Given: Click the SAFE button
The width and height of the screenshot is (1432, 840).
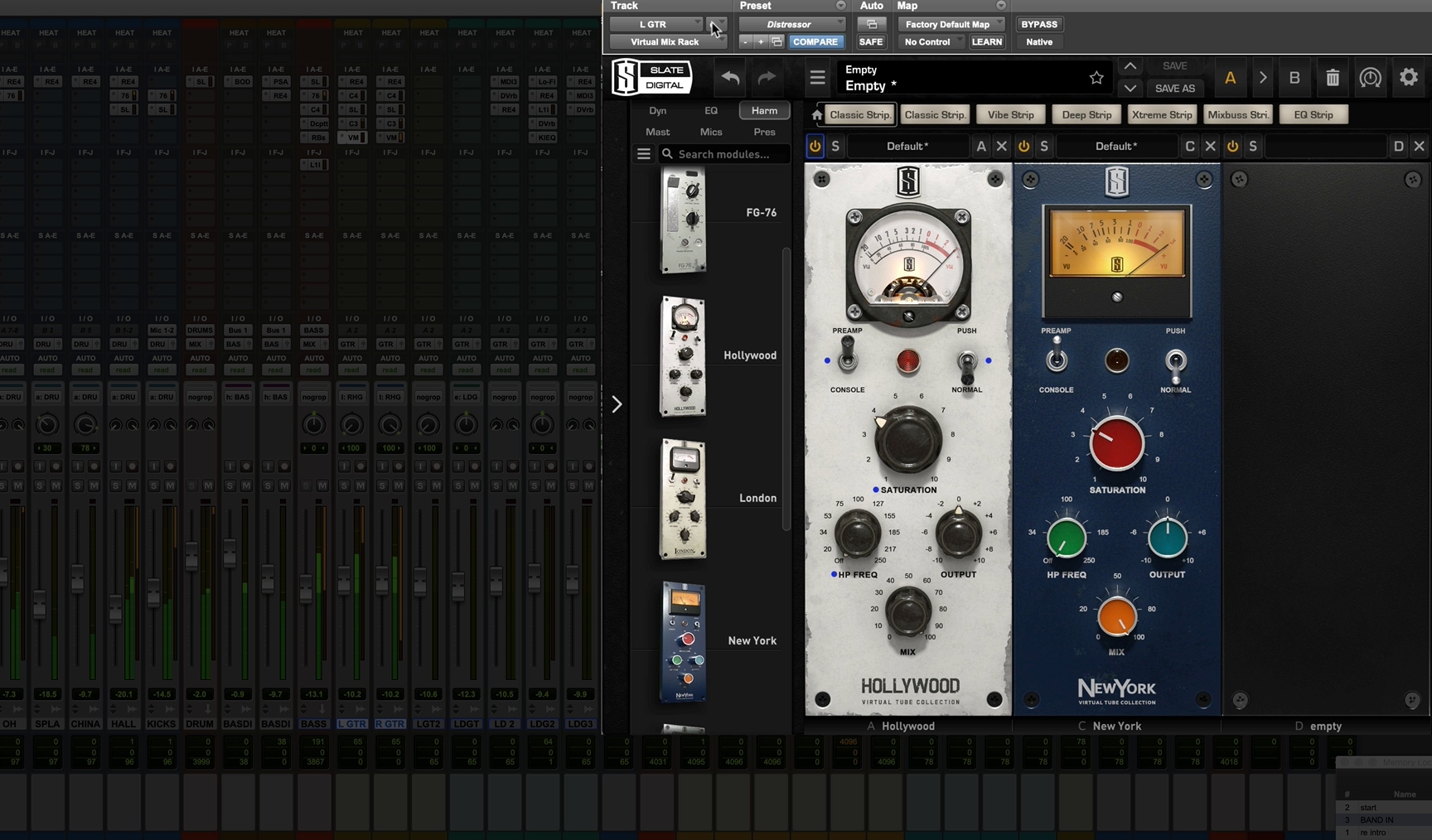Looking at the screenshot, I should (871, 41).
